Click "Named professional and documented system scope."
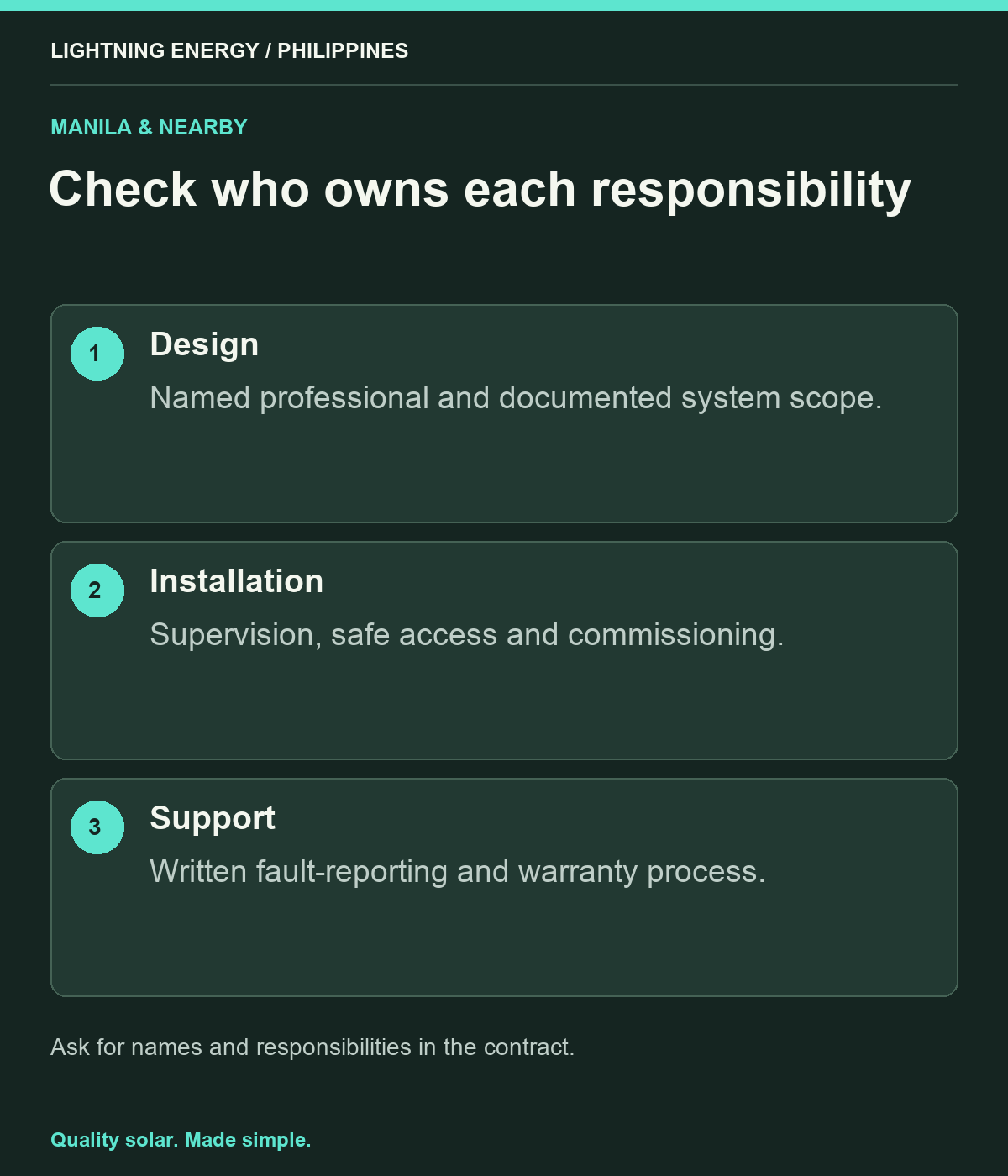1008x1176 pixels. pyautogui.click(x=516, y=398)
